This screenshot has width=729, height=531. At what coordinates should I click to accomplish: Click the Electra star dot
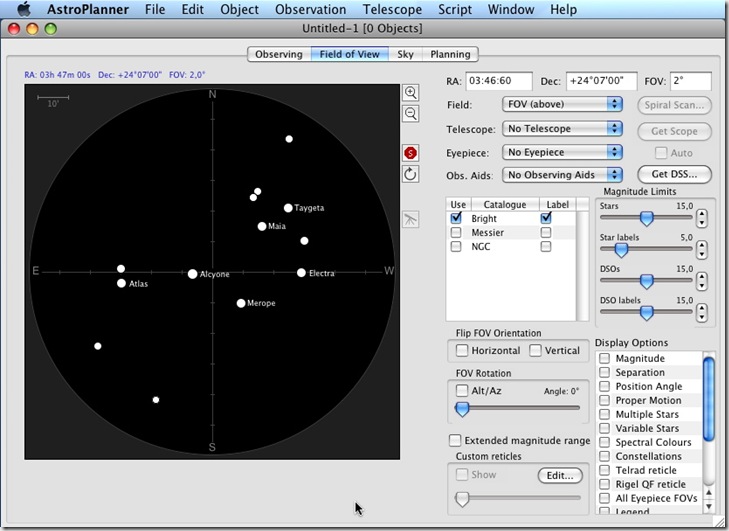301,272
